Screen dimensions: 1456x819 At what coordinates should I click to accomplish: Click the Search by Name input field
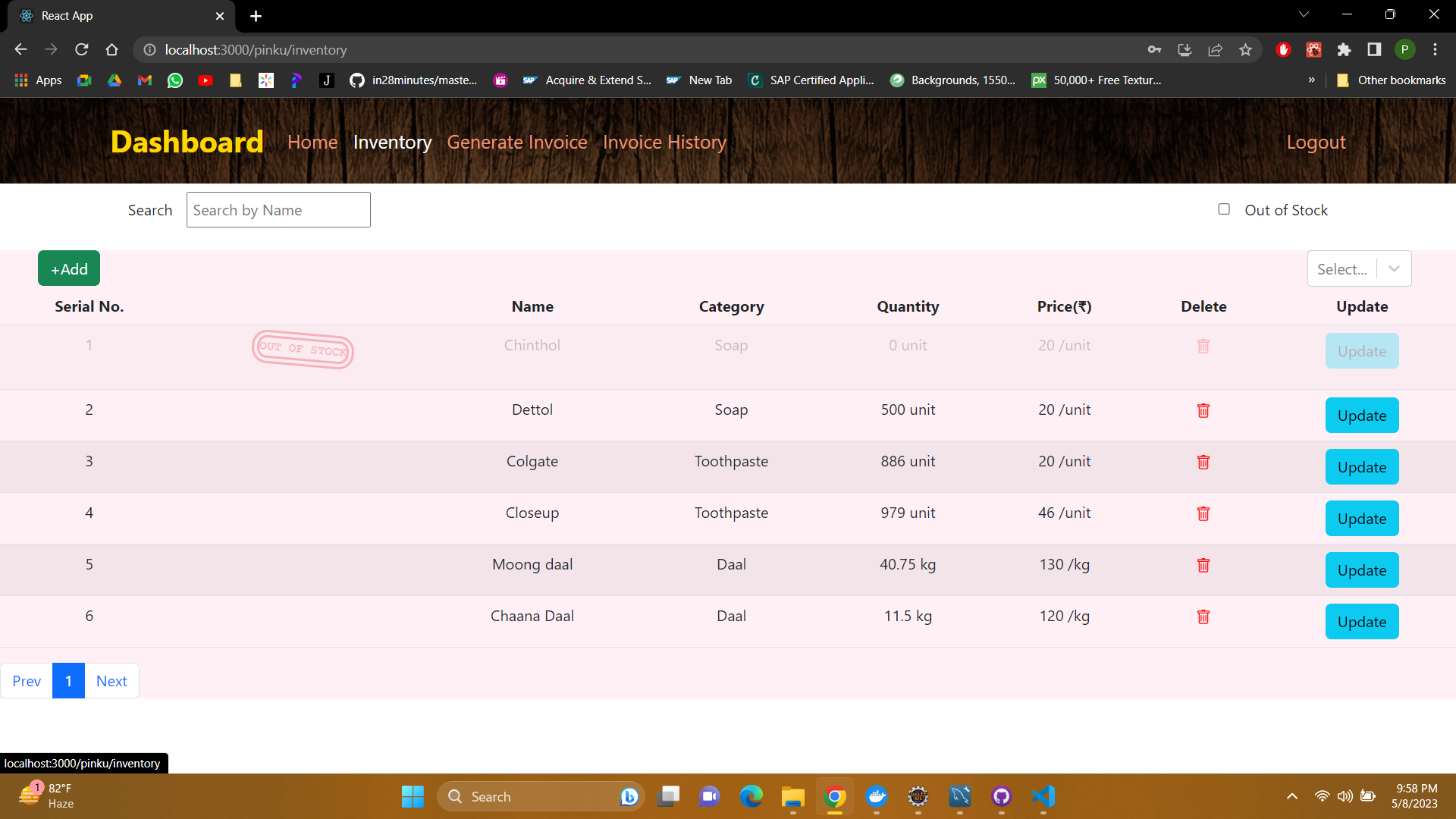coord(278,209)
